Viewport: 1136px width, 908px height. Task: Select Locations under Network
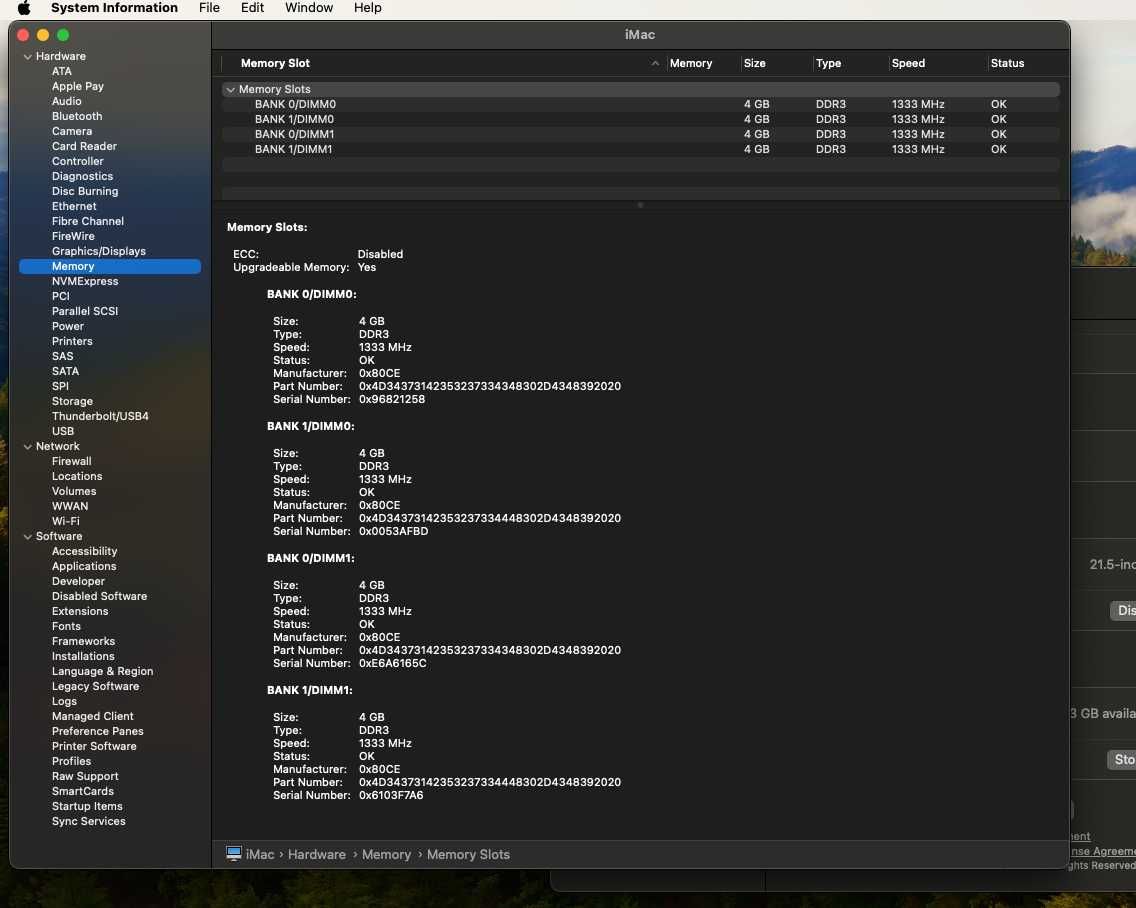pos(77,476)
